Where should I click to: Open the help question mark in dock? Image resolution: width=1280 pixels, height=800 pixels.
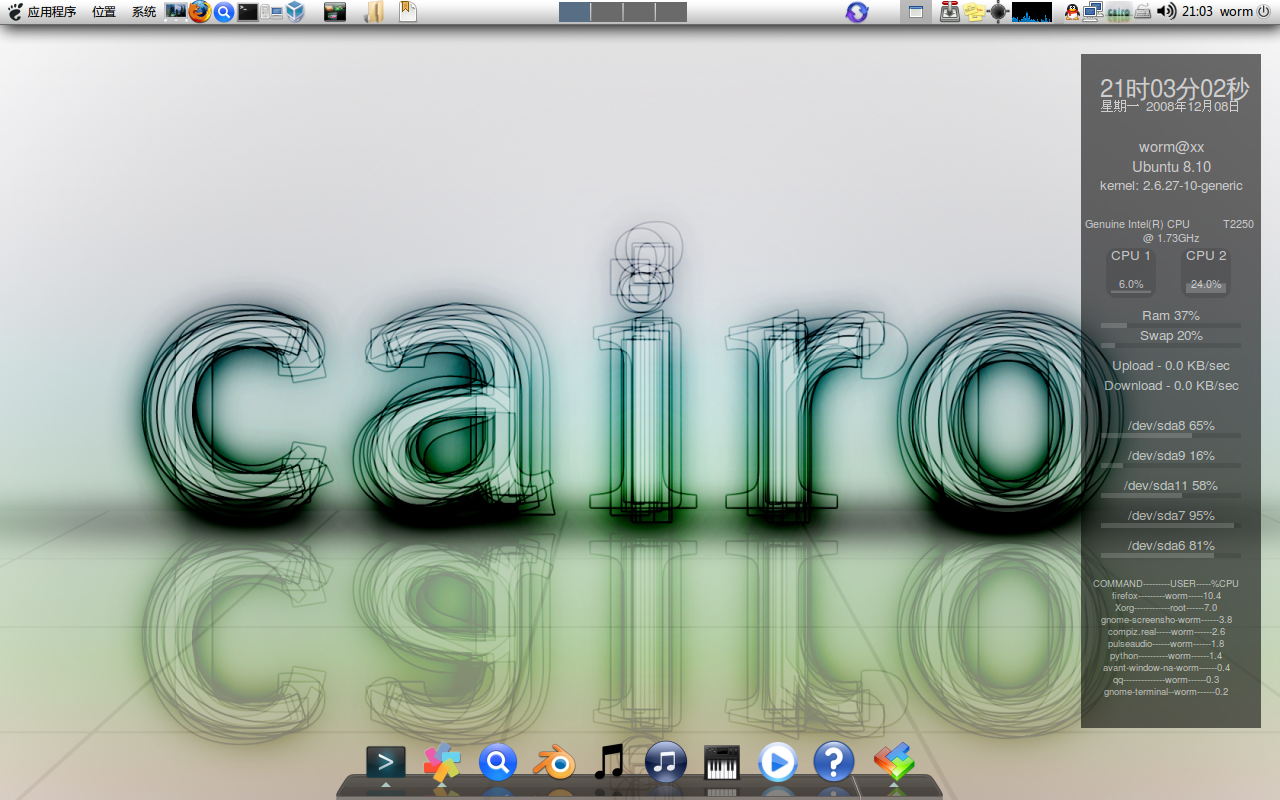[833, 762]
